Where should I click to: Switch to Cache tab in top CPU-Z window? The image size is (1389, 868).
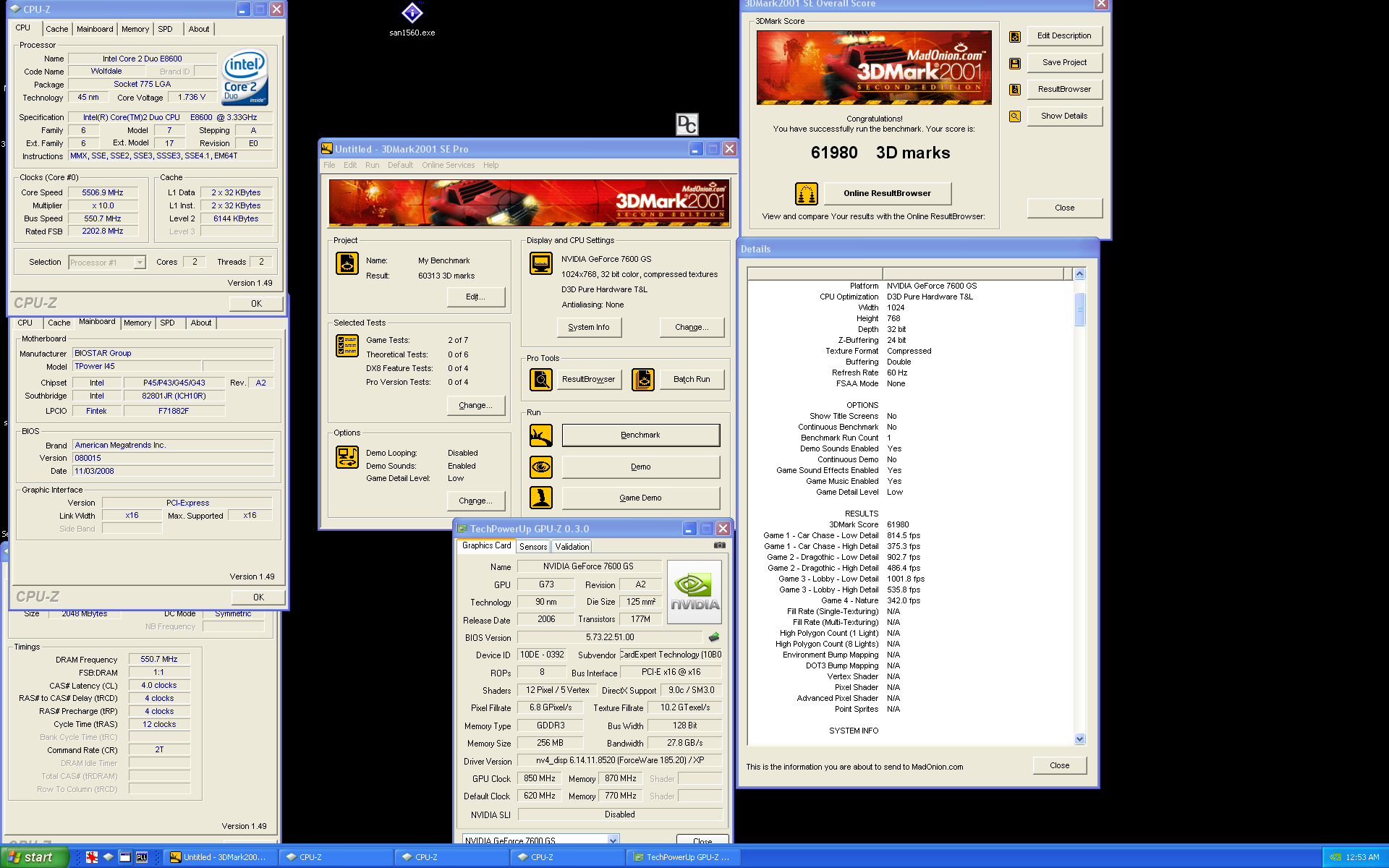coord(57,30)
